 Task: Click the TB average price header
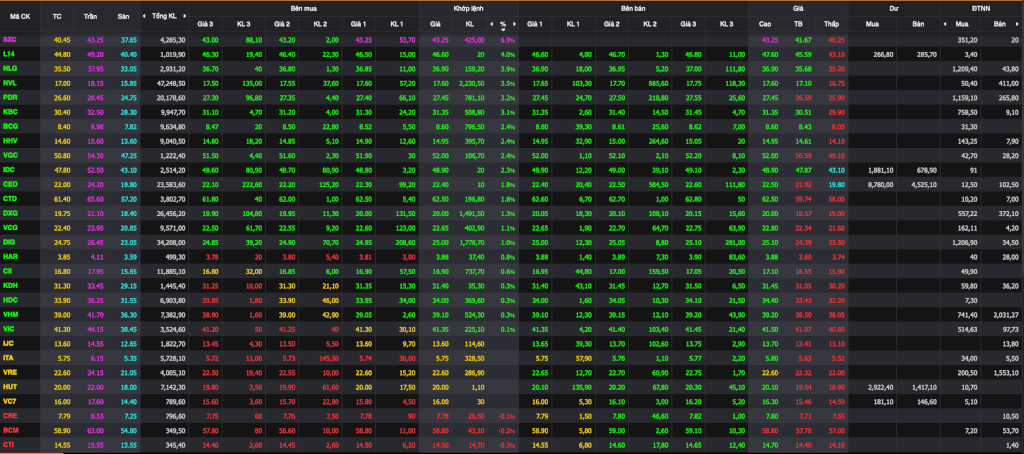[797, 24]
